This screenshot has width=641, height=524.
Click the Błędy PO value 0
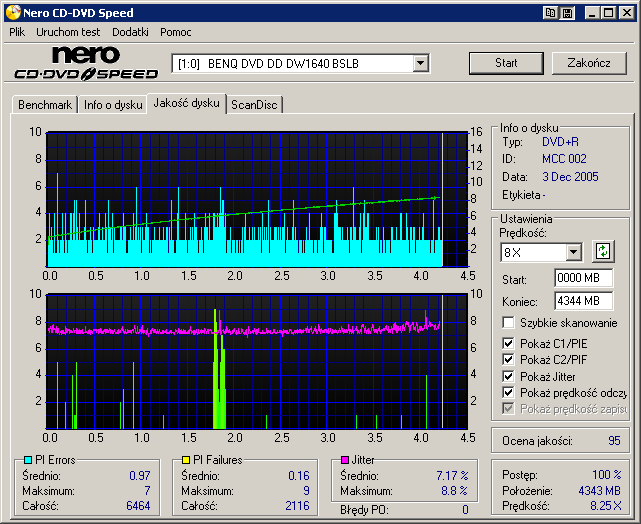[x=465, y=510]
